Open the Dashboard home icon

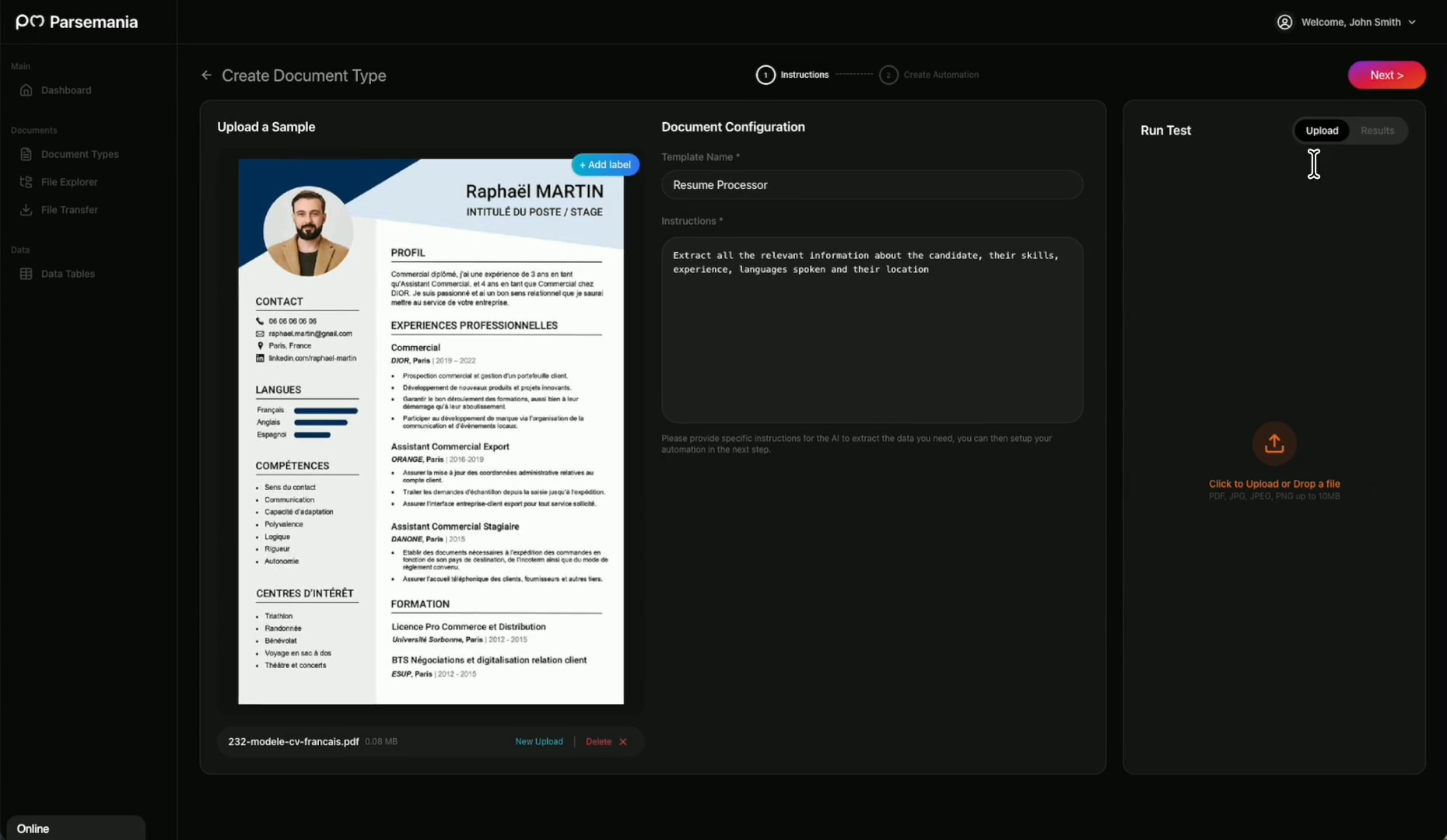click(26, 90)
